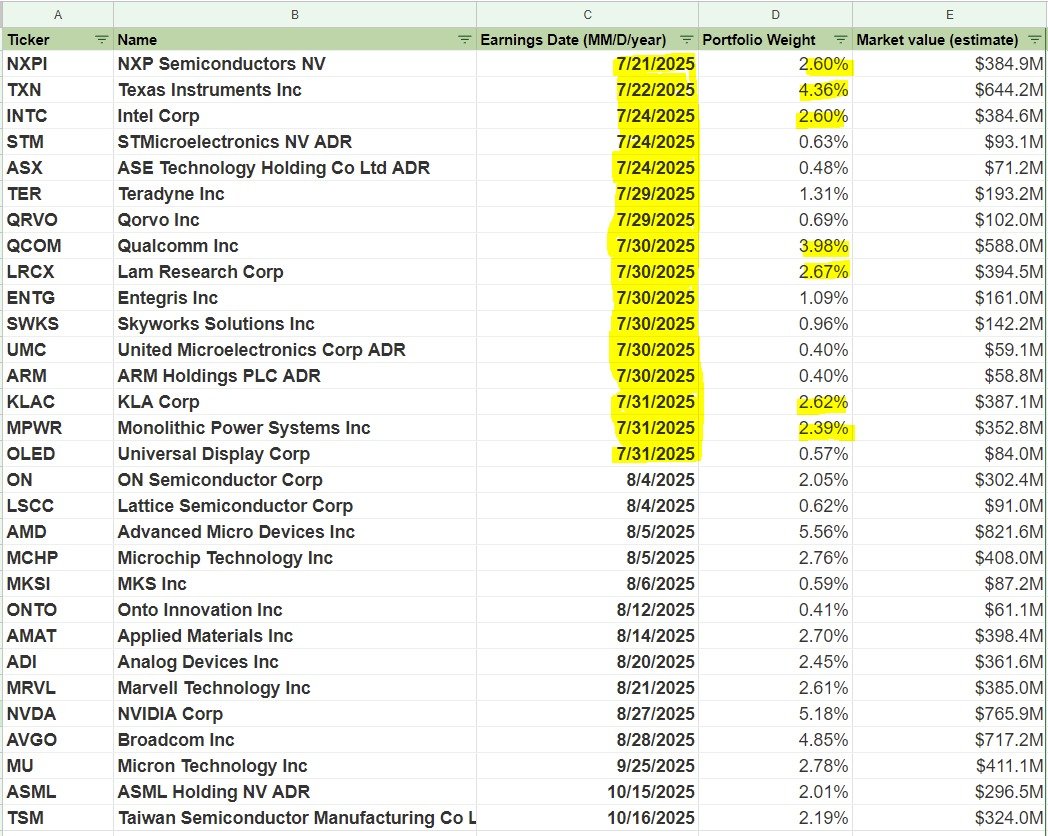This screenshot has height=836, width=1048.
Task: Open the filter for Market value column
Action: click(1034, 39)
